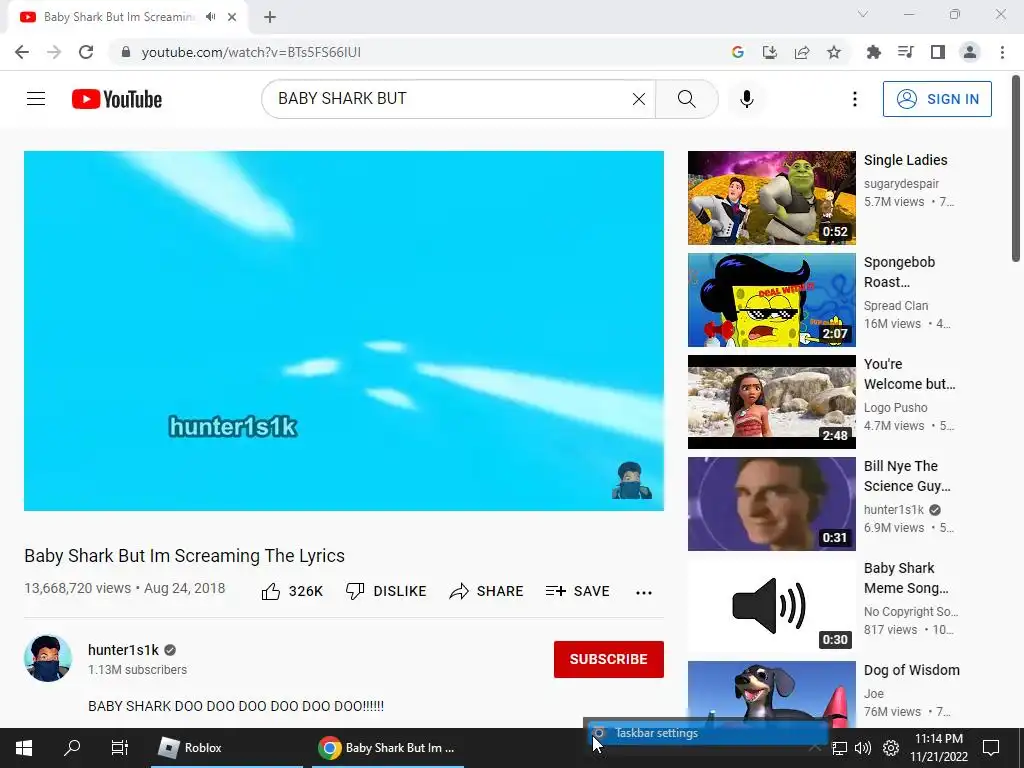Click the Spread Clan channel name
The height and width of the screenshot is (768, 1024).
[895, 306]
